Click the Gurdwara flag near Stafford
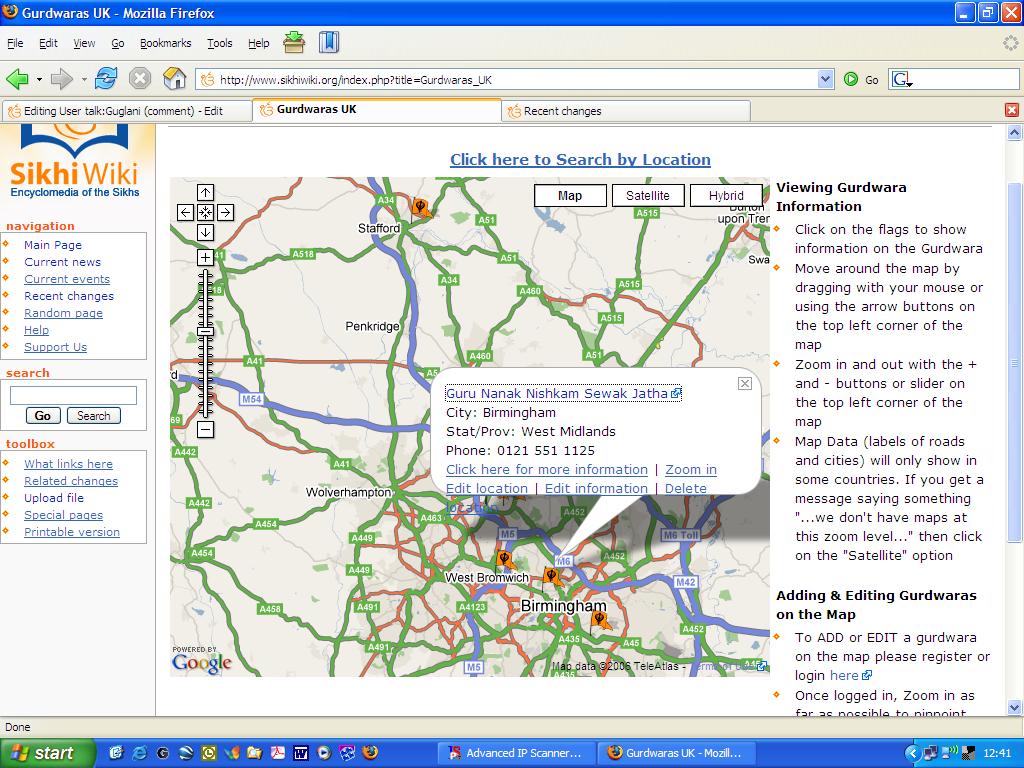The height and width of the screenshot is (768, 1024). point(421,208)
